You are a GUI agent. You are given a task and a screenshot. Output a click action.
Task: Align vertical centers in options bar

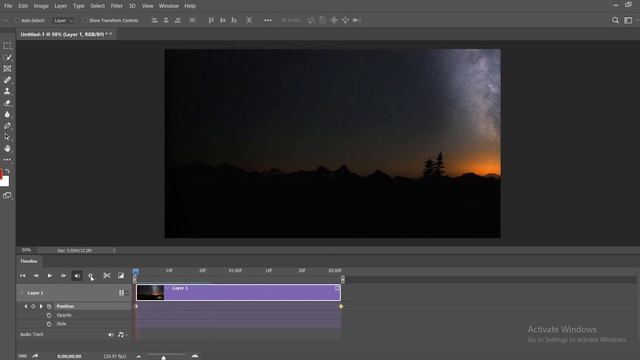point(223,20)
